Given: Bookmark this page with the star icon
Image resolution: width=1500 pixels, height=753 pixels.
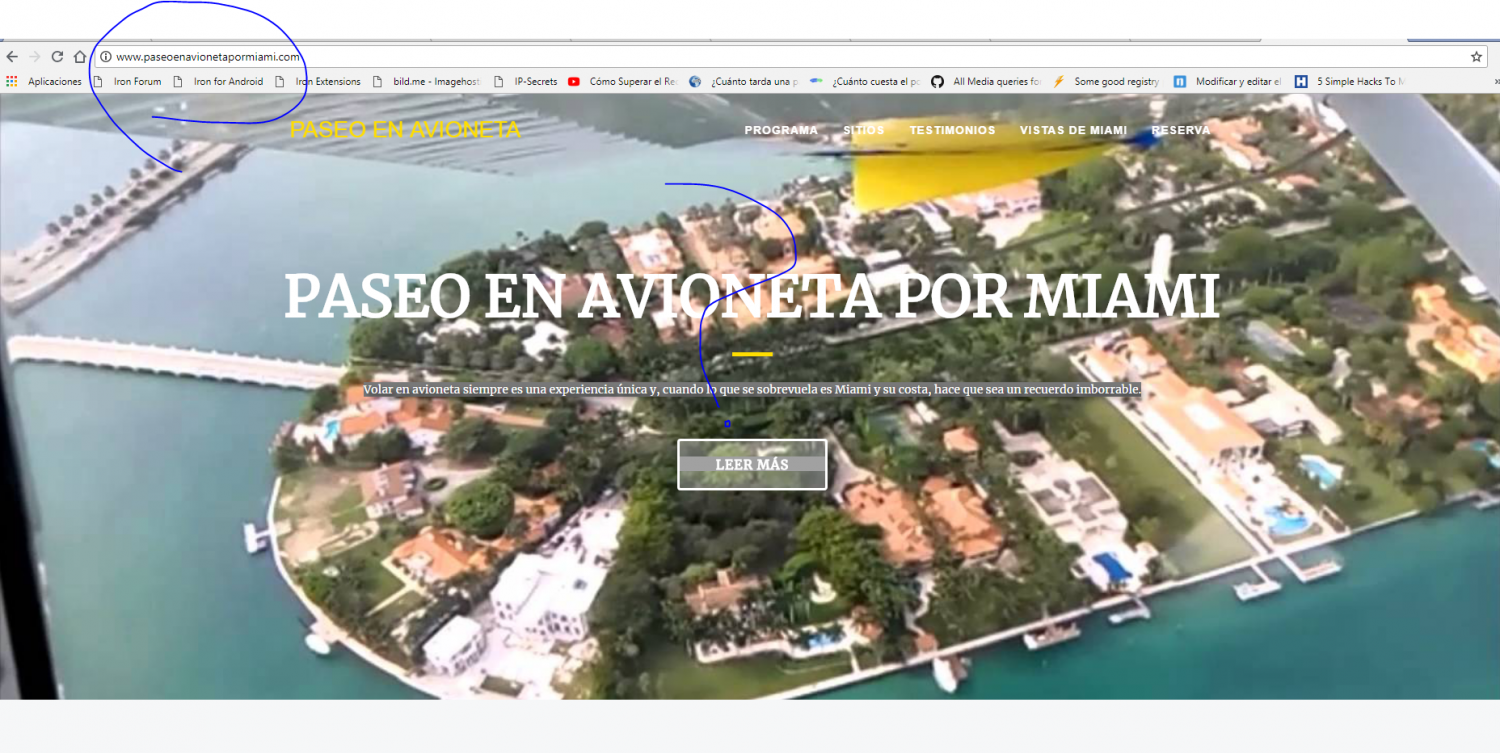Looking at the screenshot, I should 1476,57.
